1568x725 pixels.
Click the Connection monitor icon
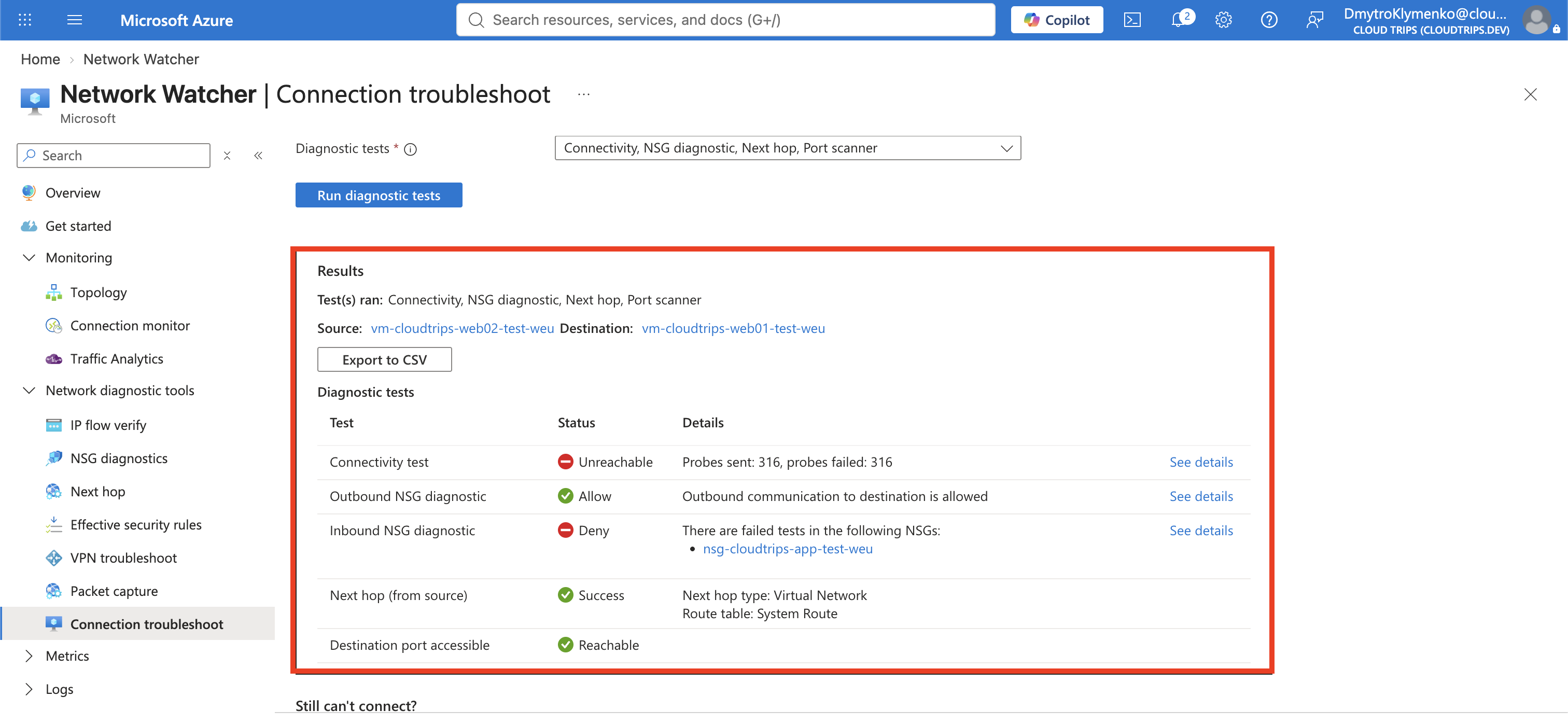53,326
